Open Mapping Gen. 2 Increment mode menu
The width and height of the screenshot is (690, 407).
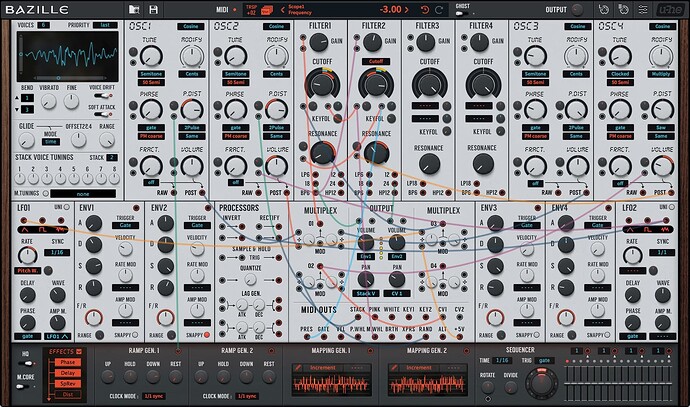(x=419, y=367)
